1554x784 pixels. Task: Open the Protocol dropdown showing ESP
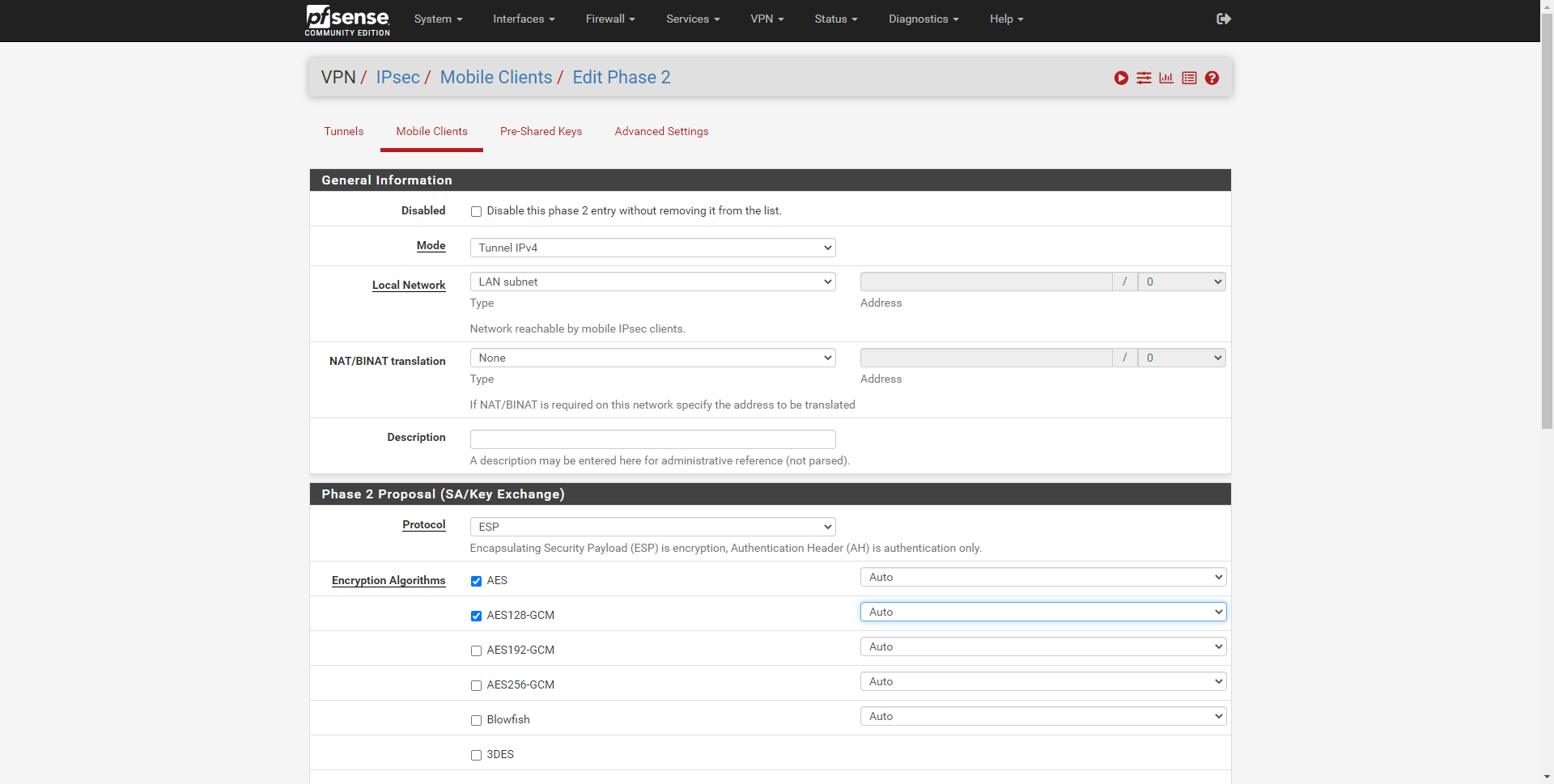tap(652, 527)
